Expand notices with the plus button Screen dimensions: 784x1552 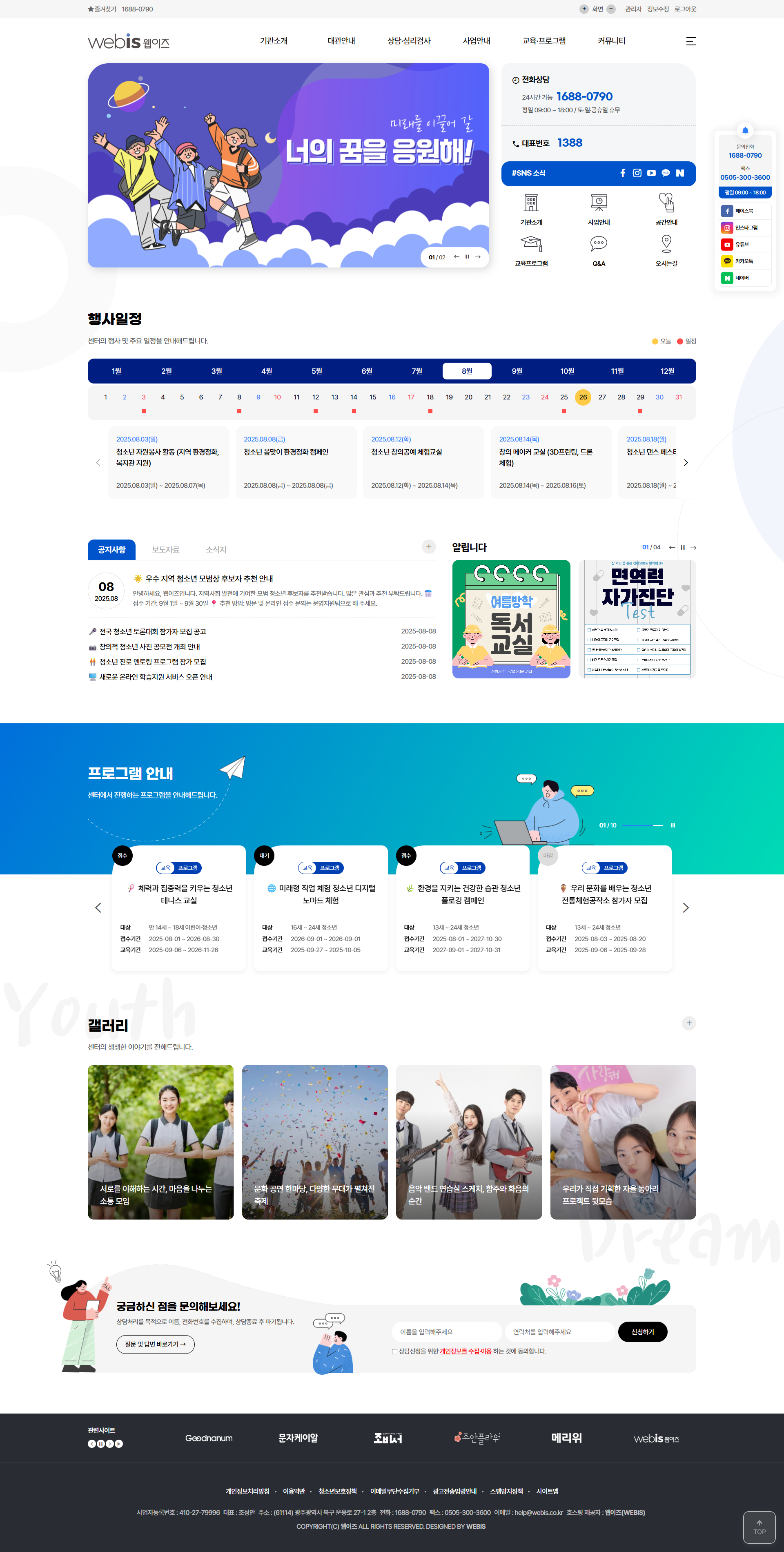[428, 546]
